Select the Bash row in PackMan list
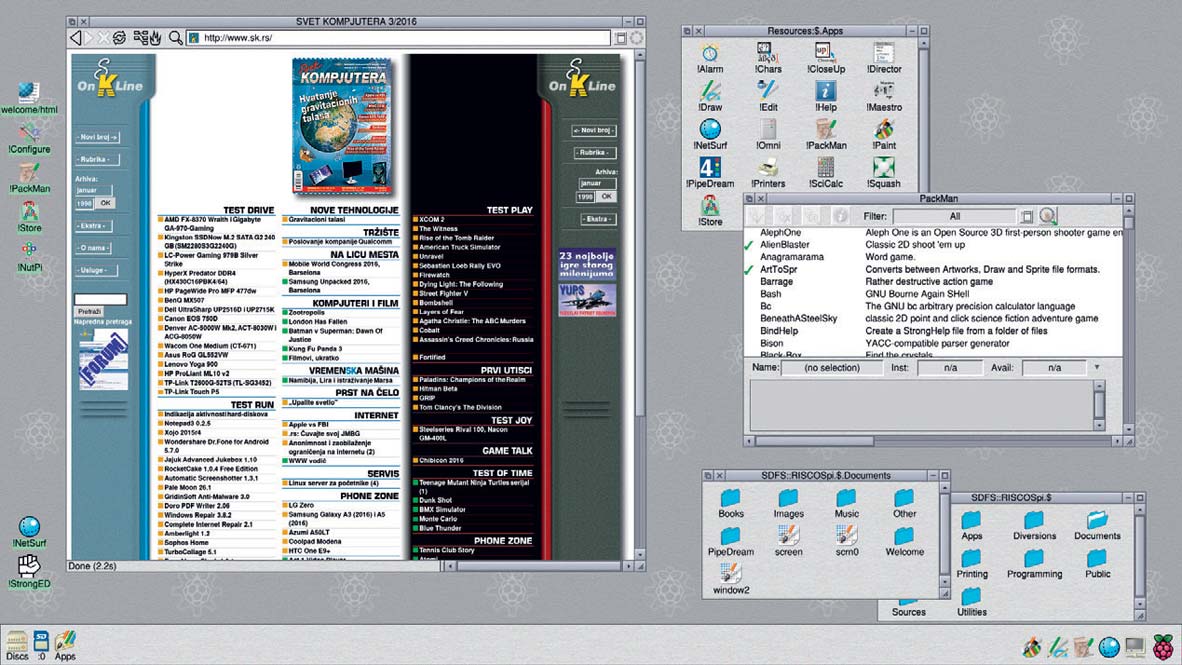 tap(933, 294)
